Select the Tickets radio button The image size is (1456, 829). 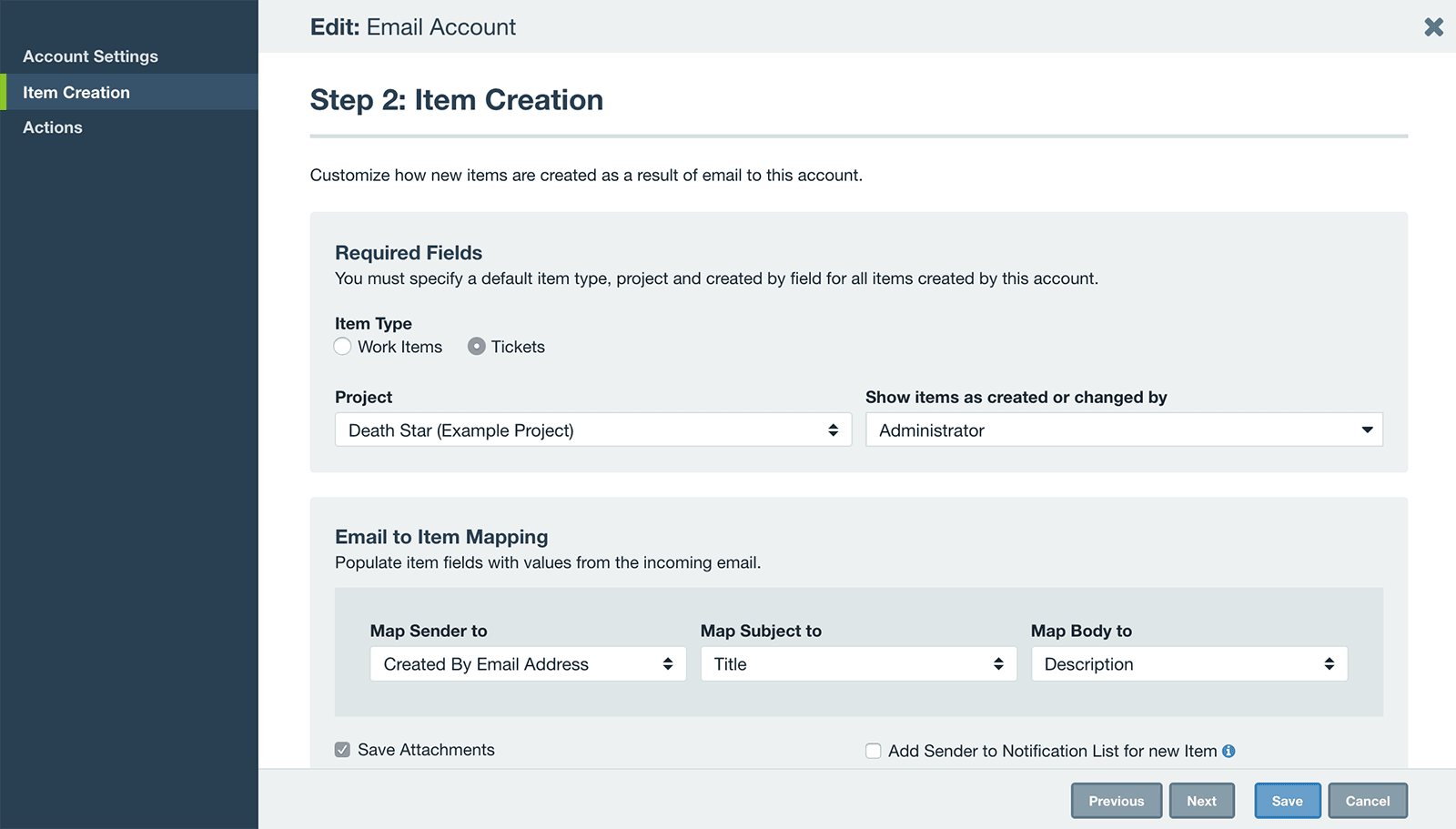click(x=476, y=347)
